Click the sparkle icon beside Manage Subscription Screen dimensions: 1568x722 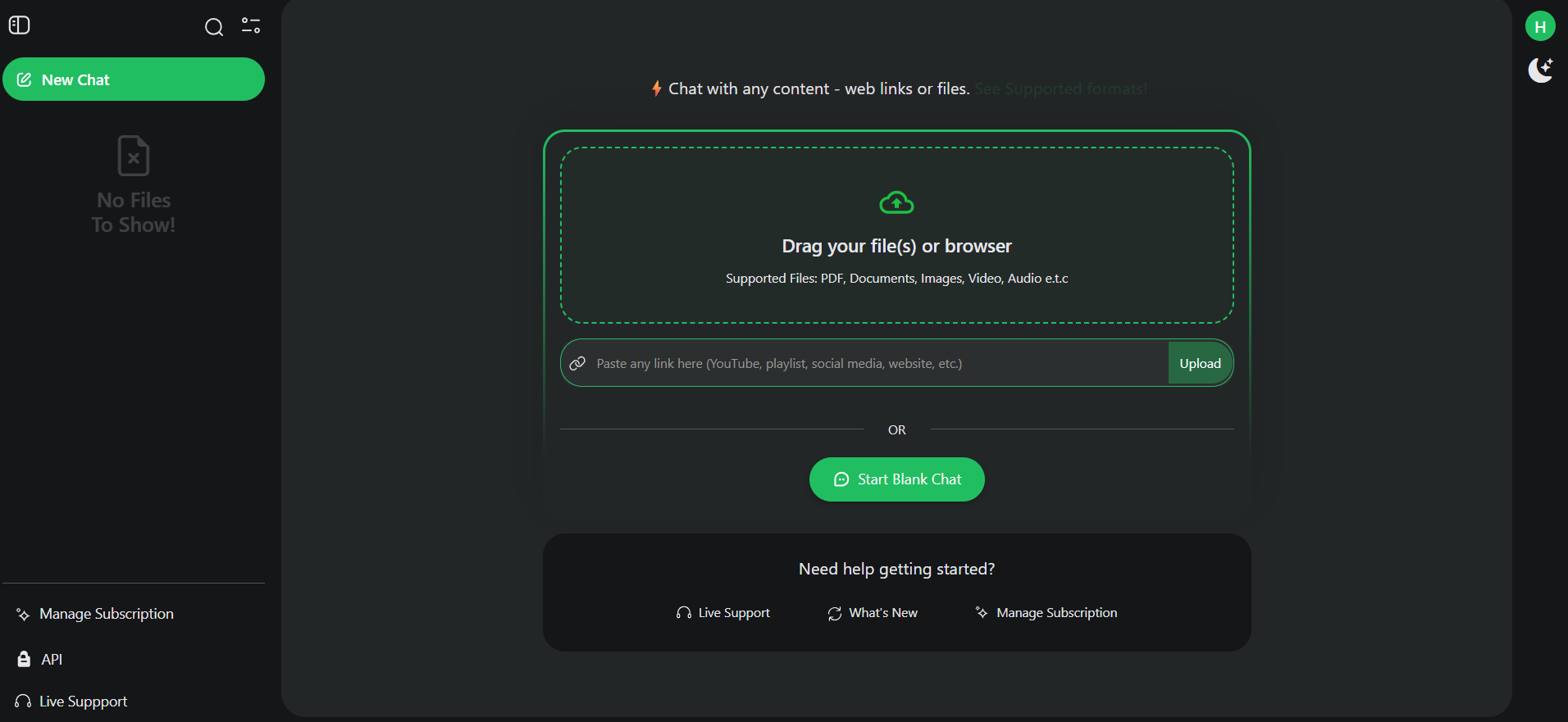point(21,613)
